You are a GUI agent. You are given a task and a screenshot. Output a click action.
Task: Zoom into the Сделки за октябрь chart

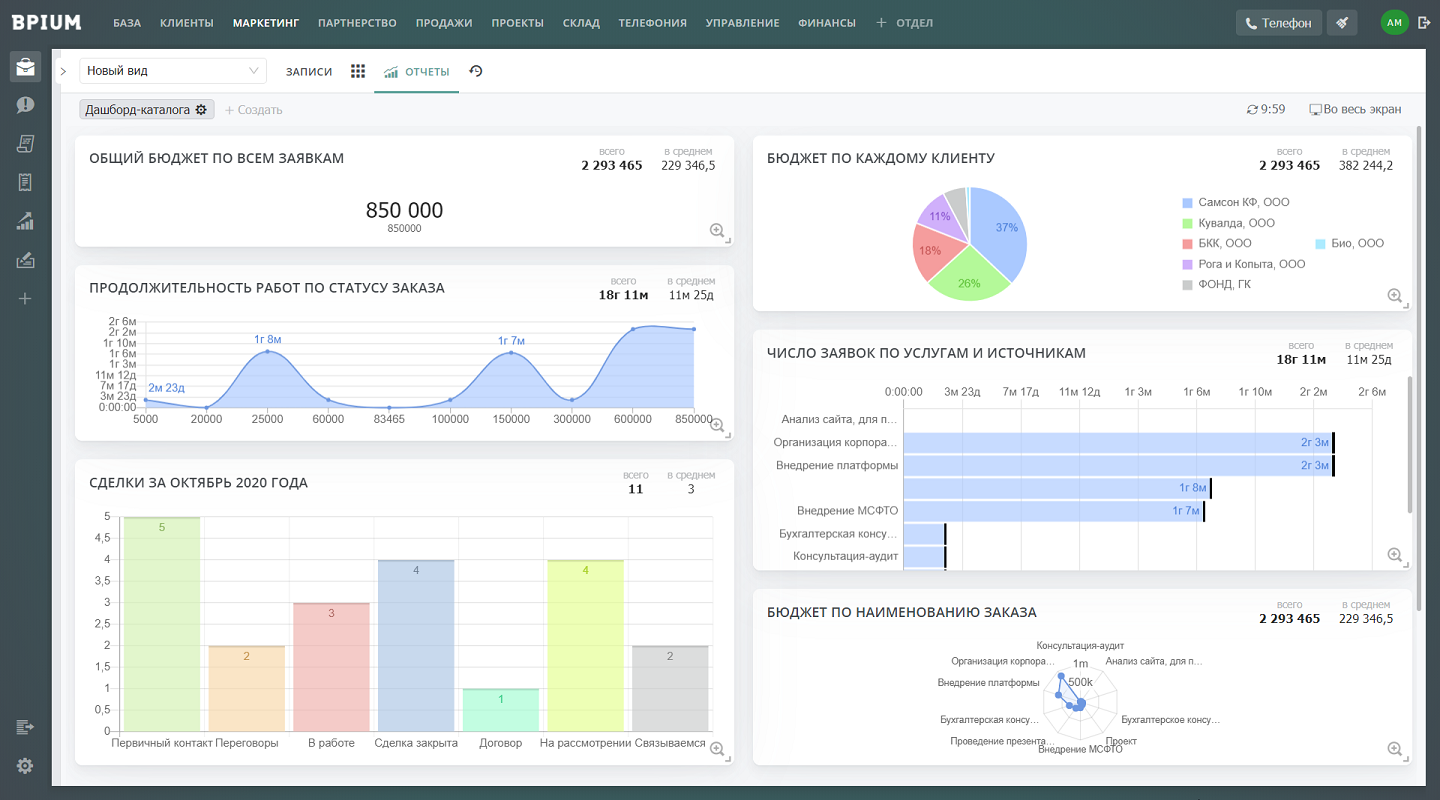(x=717, y=749)
